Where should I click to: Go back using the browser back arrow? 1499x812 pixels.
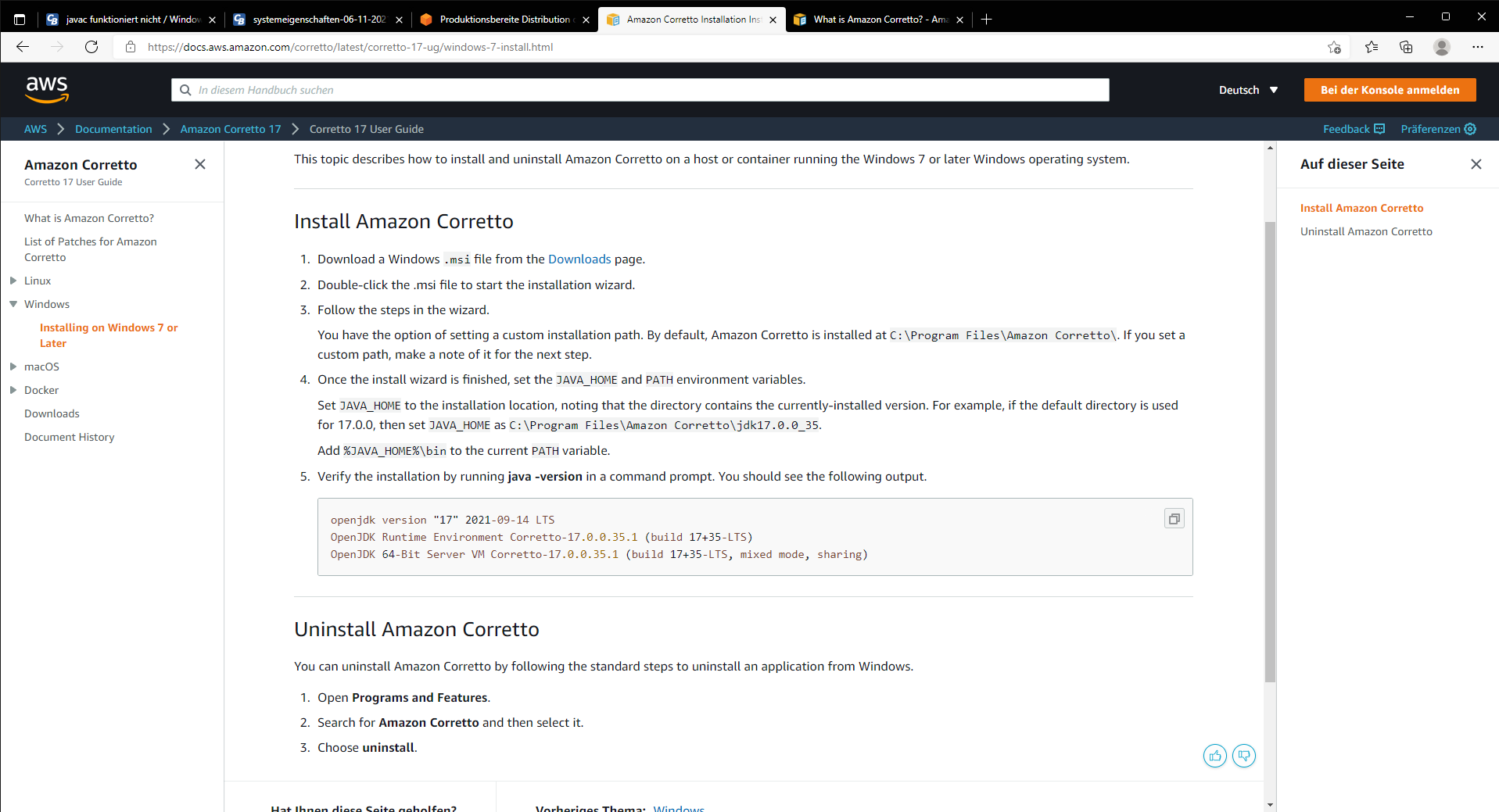coord(23,47)
